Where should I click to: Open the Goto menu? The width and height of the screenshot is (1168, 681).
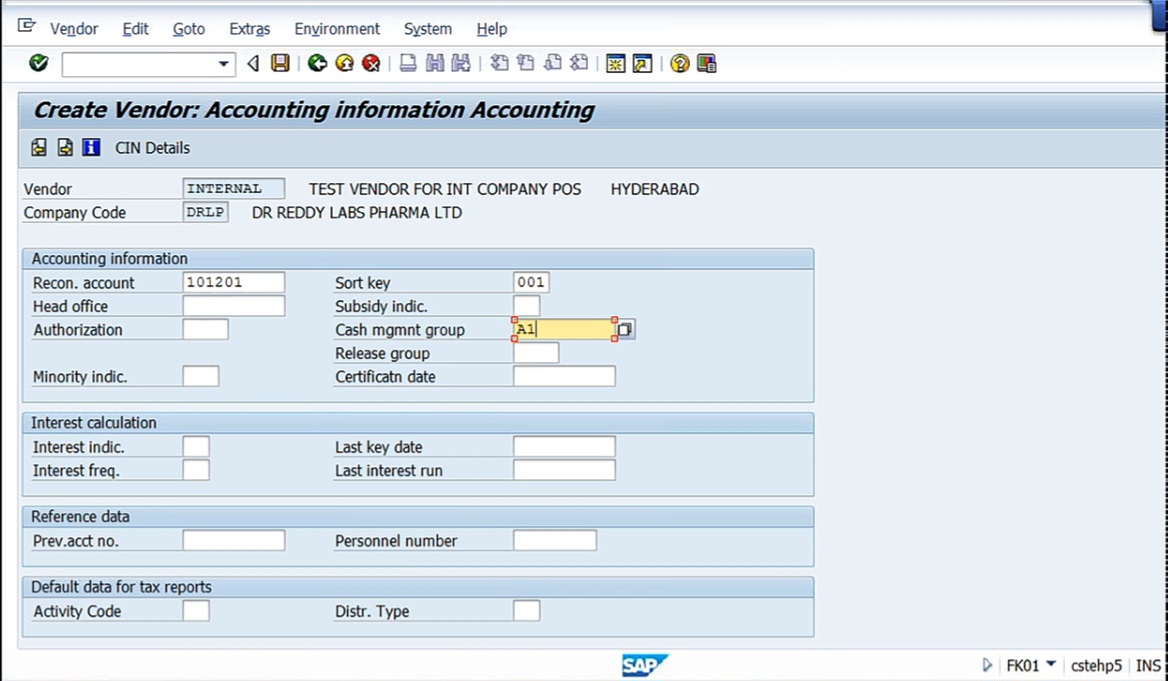coord(188,28)
